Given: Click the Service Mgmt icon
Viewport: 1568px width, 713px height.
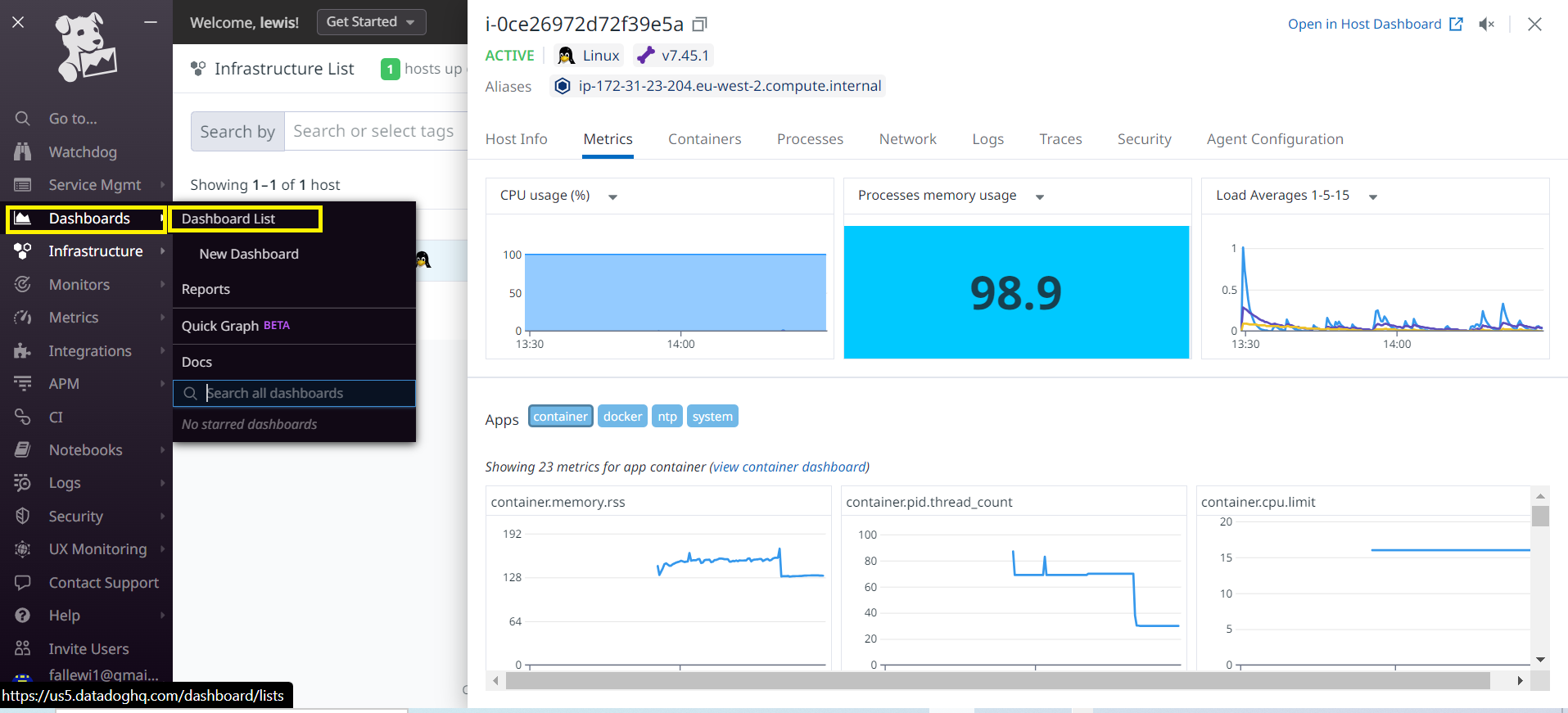Looking at the screenshot, I should click(x=23, y=185).
